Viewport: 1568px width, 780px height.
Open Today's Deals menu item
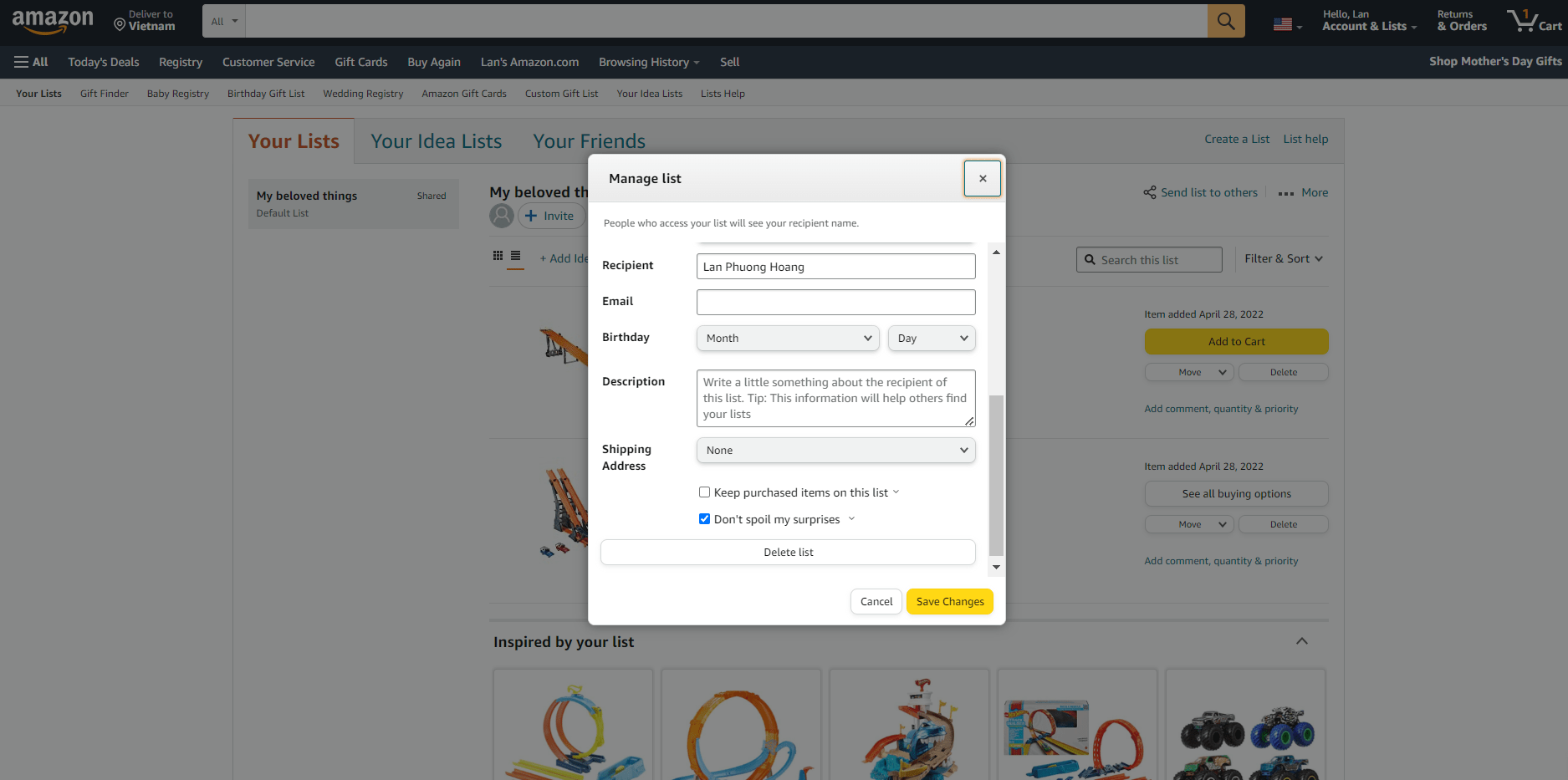click(103, 61)
